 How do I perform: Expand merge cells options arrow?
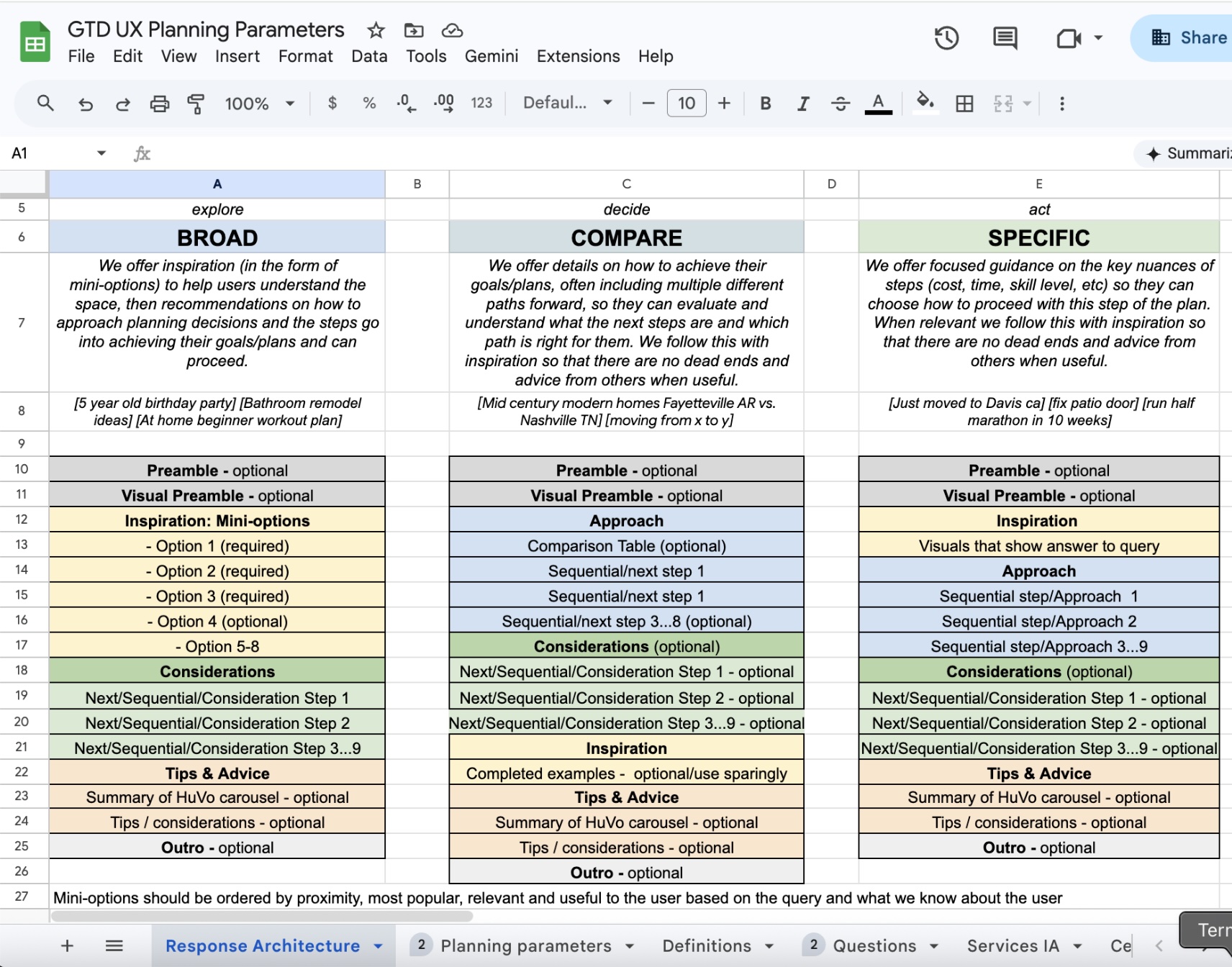coord(1028,103)
